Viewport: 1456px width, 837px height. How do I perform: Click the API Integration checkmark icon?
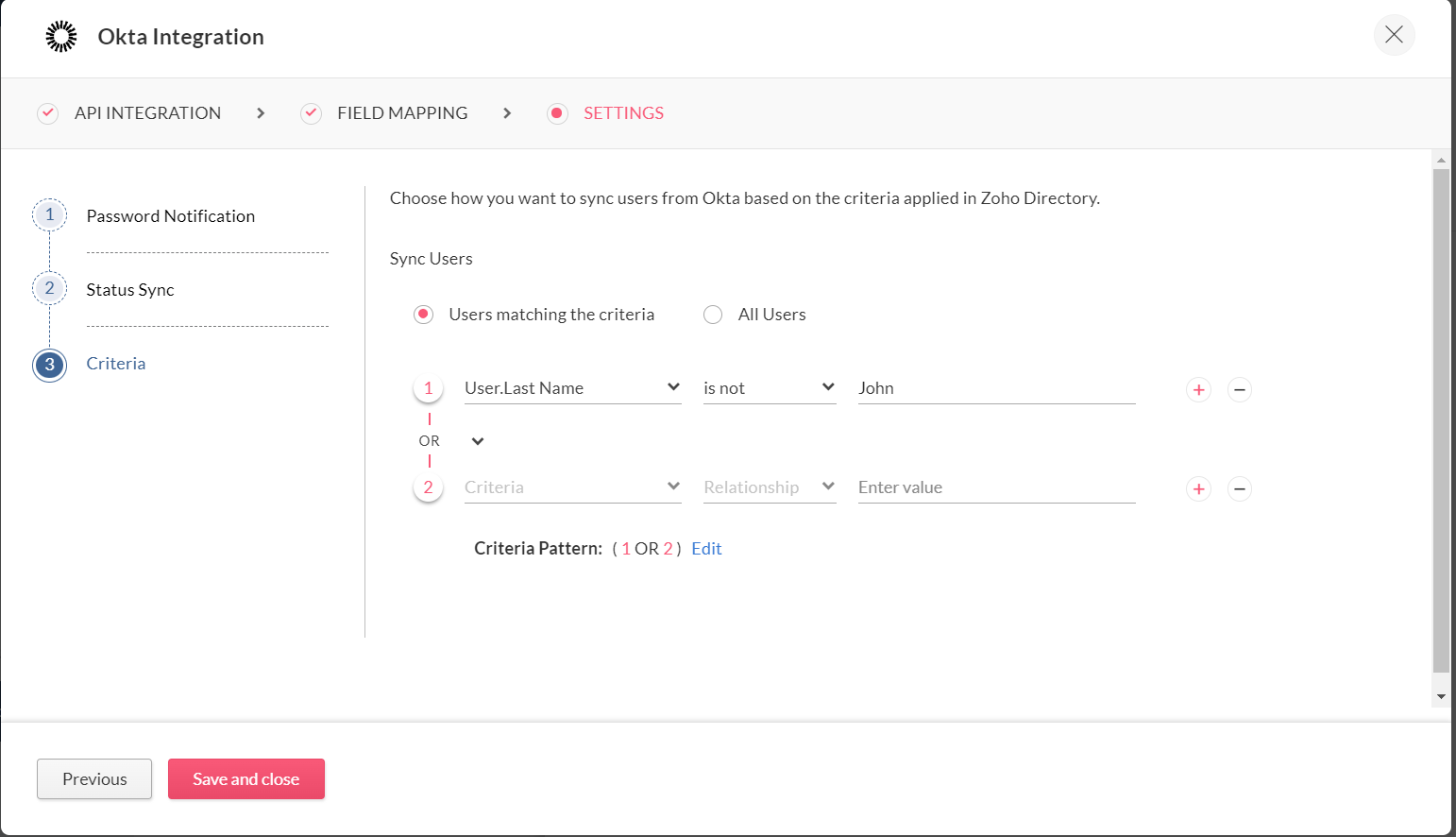click(47, 113)
